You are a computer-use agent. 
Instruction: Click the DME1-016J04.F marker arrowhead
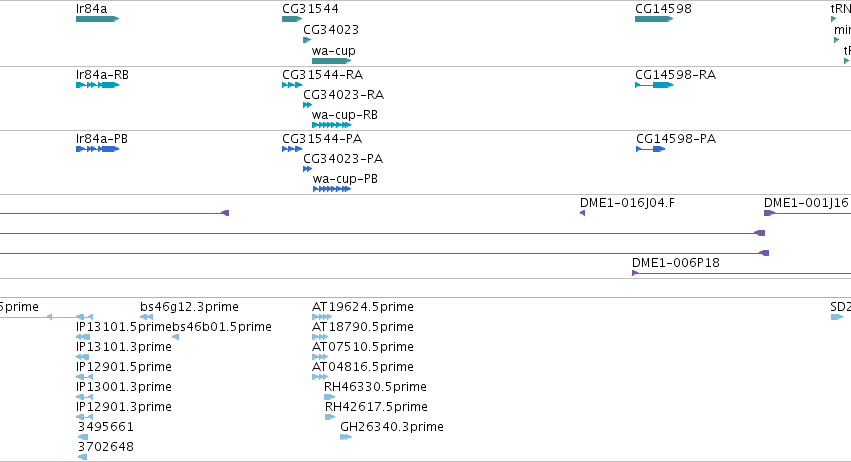click(582, 213)
